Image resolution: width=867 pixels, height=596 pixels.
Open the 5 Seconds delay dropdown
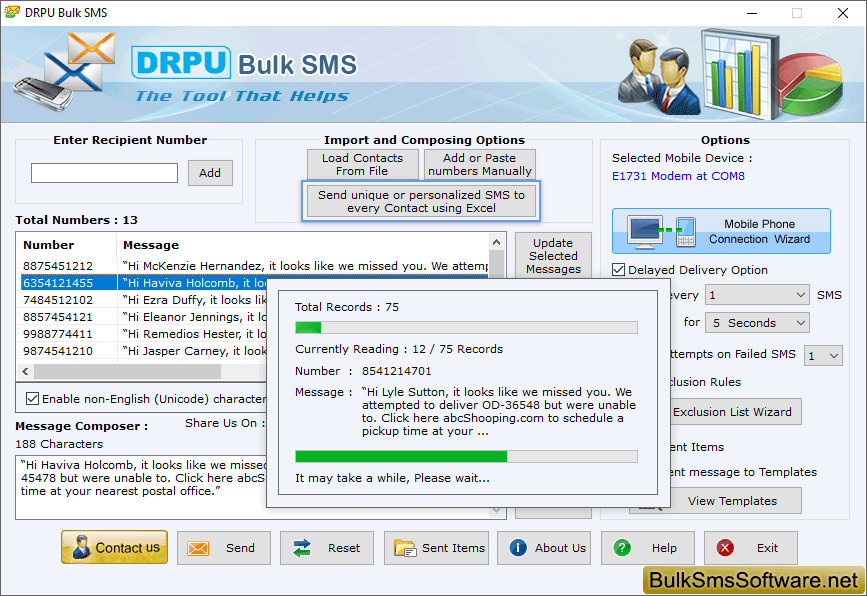757,323
